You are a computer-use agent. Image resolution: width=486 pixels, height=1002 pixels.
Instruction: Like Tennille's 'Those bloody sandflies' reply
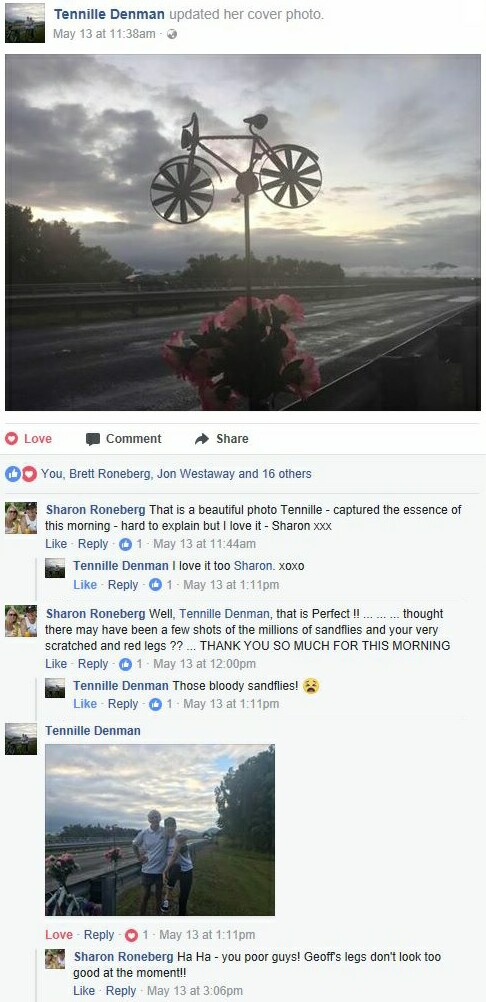pos(85,704)
